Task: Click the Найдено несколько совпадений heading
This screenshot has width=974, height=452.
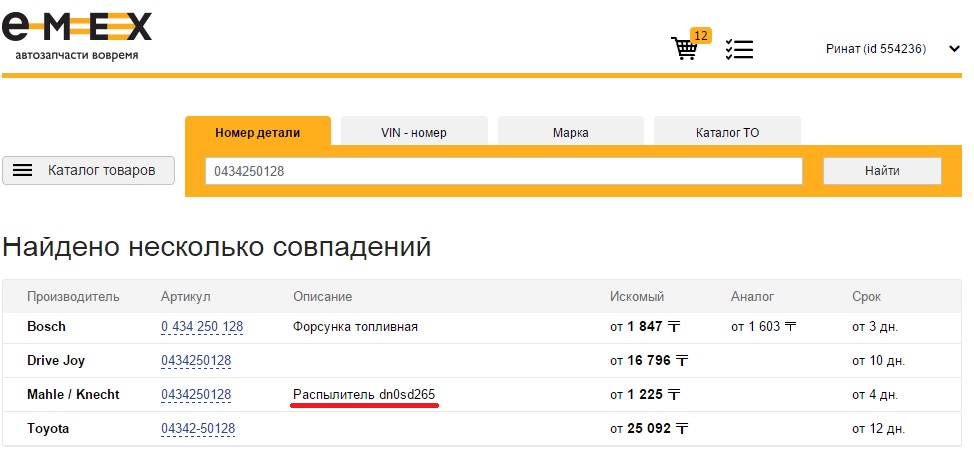Action: pos(217,247)
